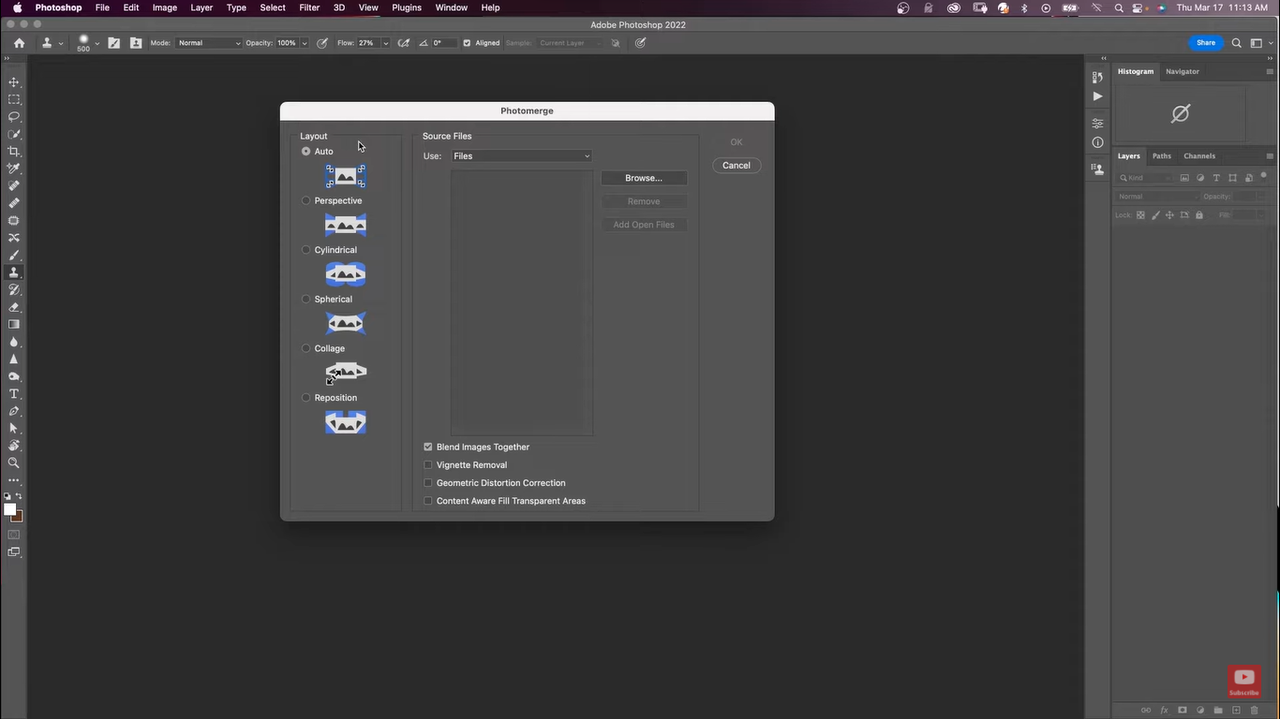
Task: Open the Opacity 100% dropdown arrow
Action: point(304,43)
